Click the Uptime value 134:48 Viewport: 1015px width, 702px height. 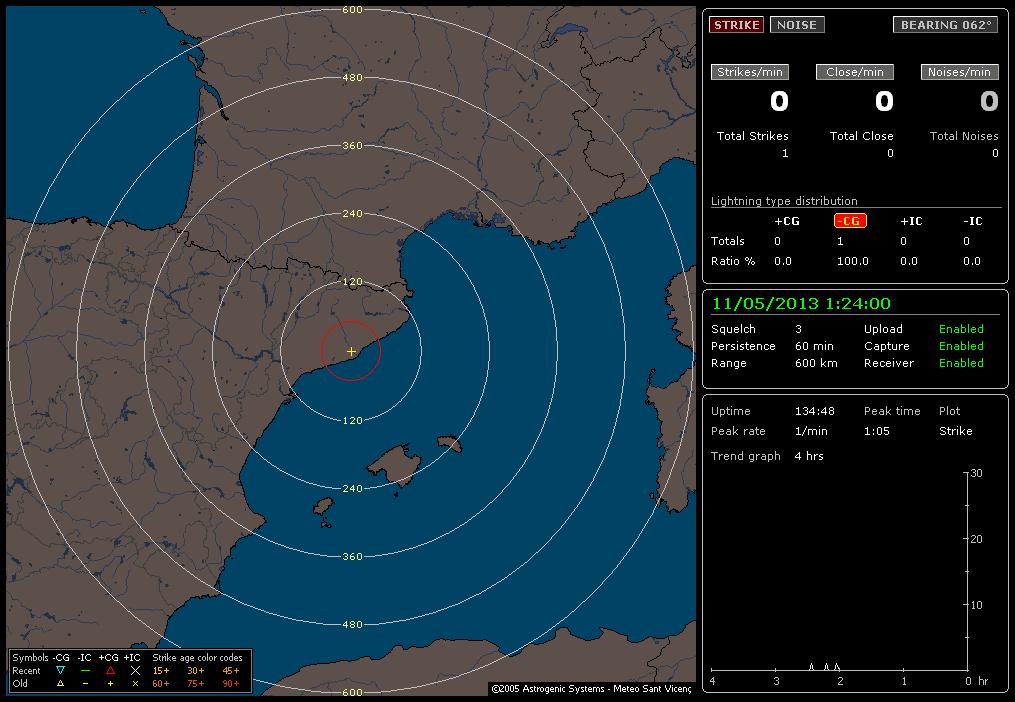814,411
